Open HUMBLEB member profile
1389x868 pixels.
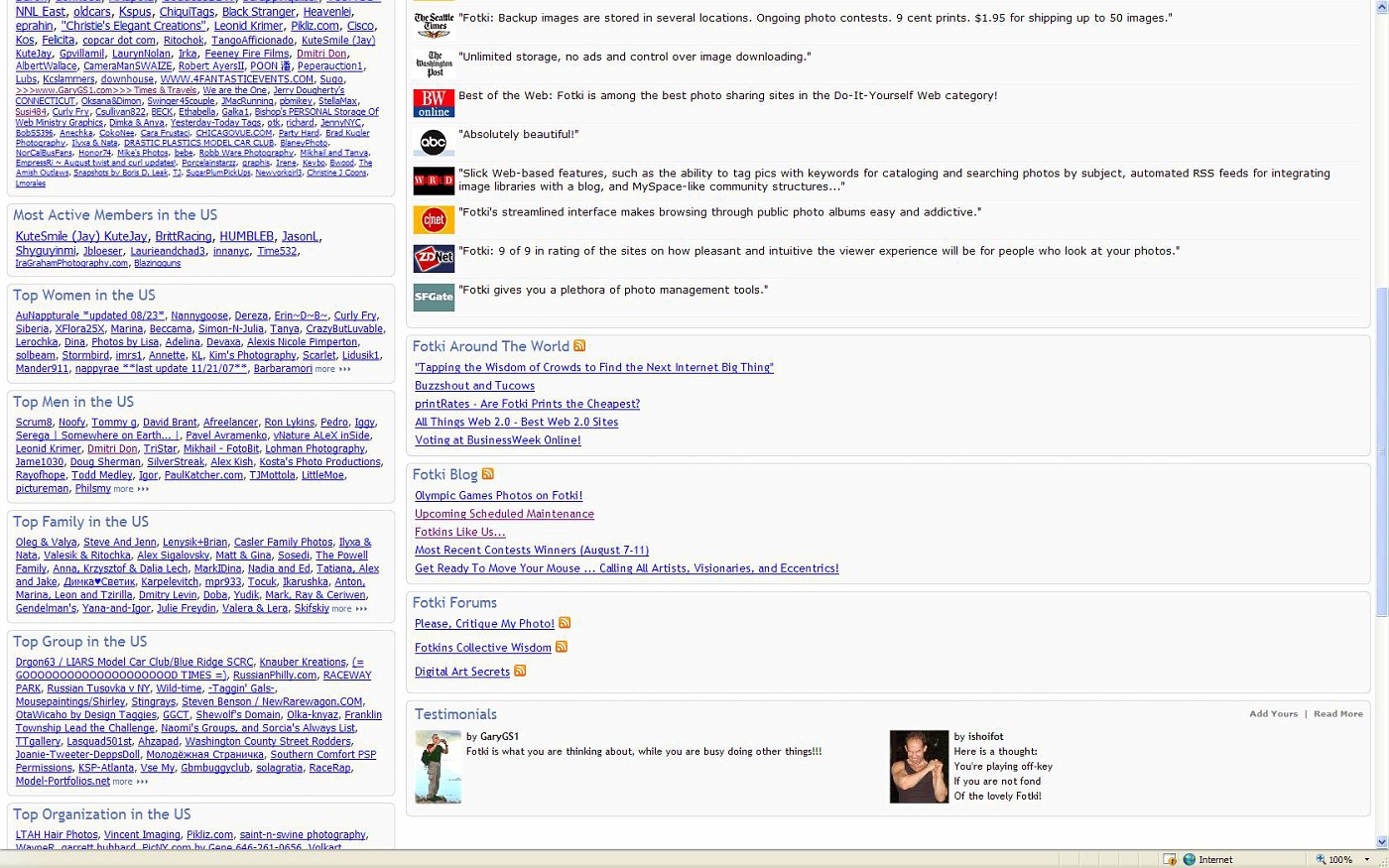[247, 237]
